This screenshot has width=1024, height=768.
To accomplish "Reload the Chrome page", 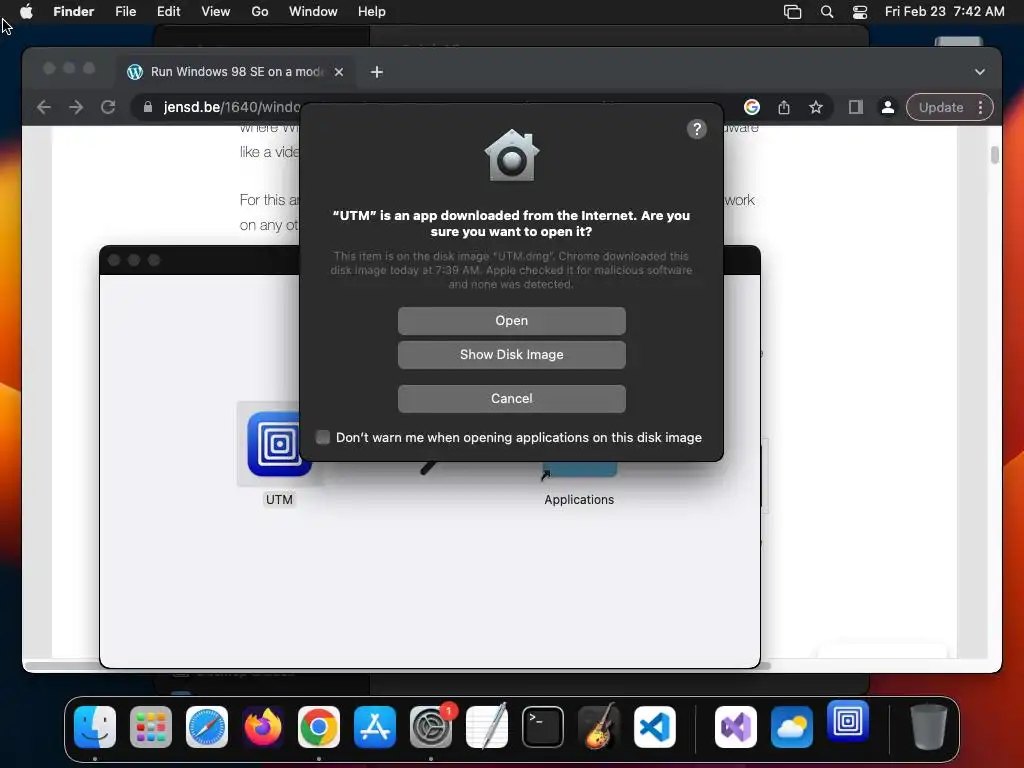I will pos(108,107).
